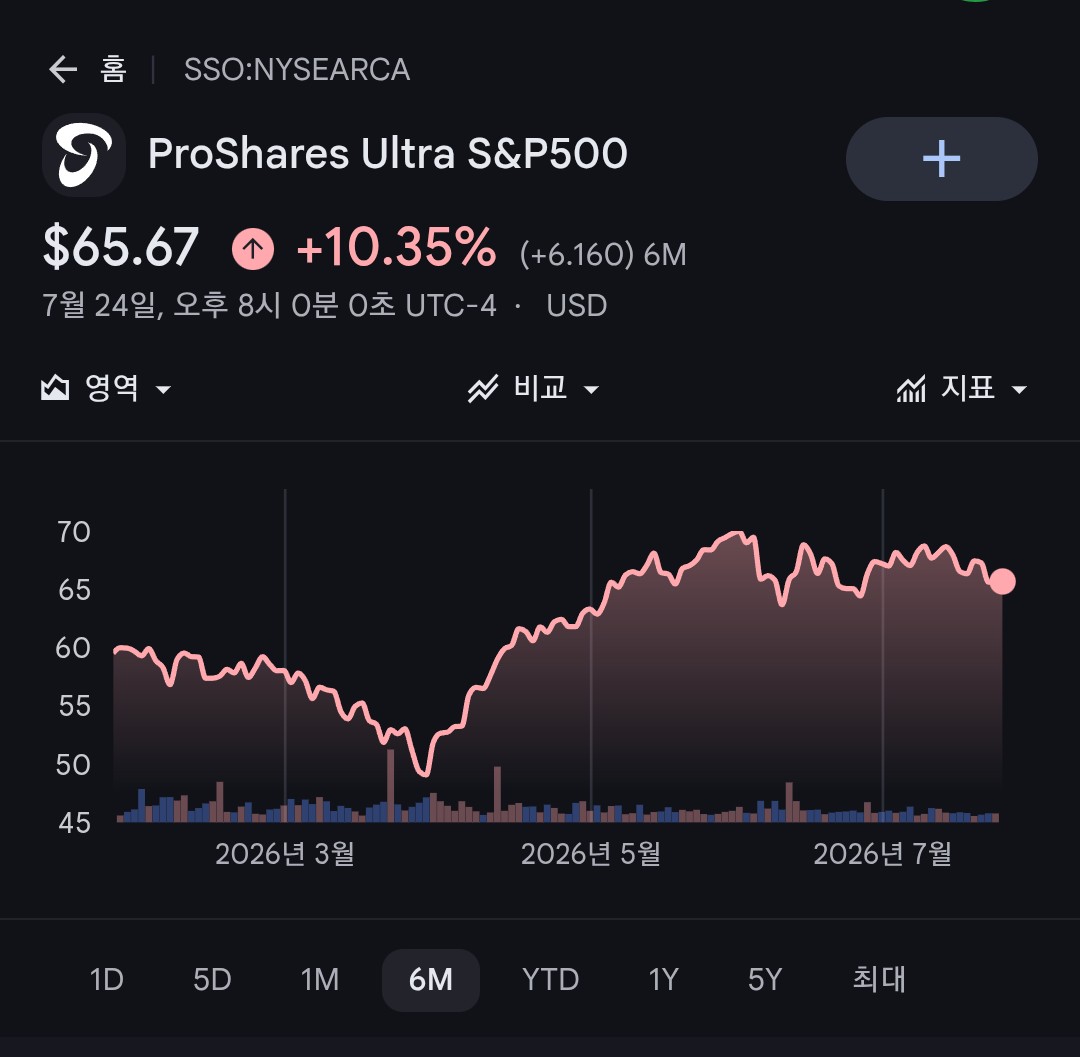Image resolution: width=1080 pixels, height=1057 pixels.
Task: Tap the plus icon to follow
Action: click(941, 159)
